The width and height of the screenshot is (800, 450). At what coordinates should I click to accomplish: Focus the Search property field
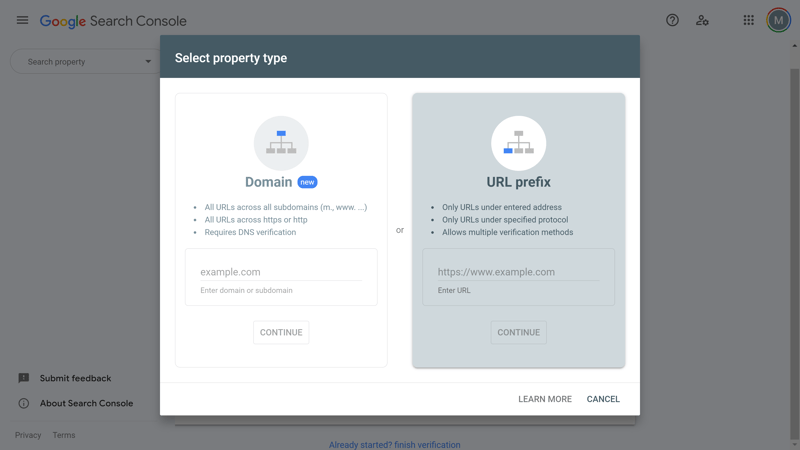coord(85,62)
